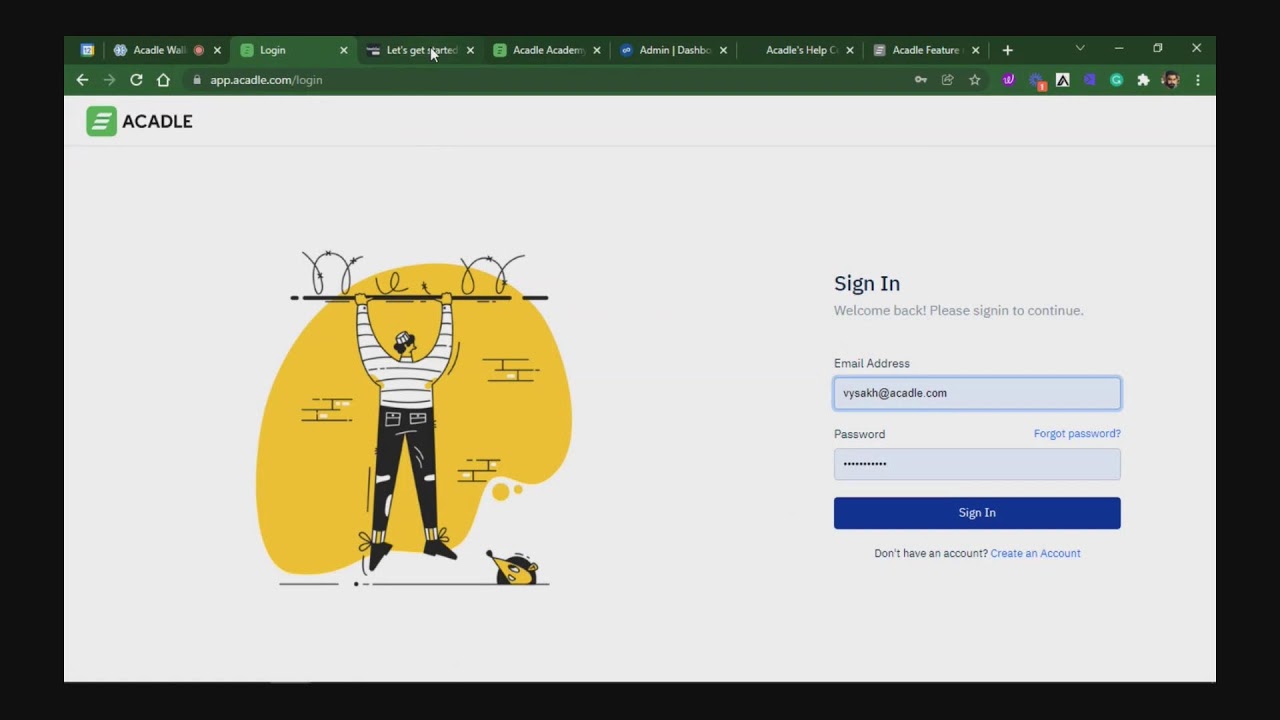Screen dimensions: 1280x720
Task: Restore down the browser window
Action: (1158, 48)
